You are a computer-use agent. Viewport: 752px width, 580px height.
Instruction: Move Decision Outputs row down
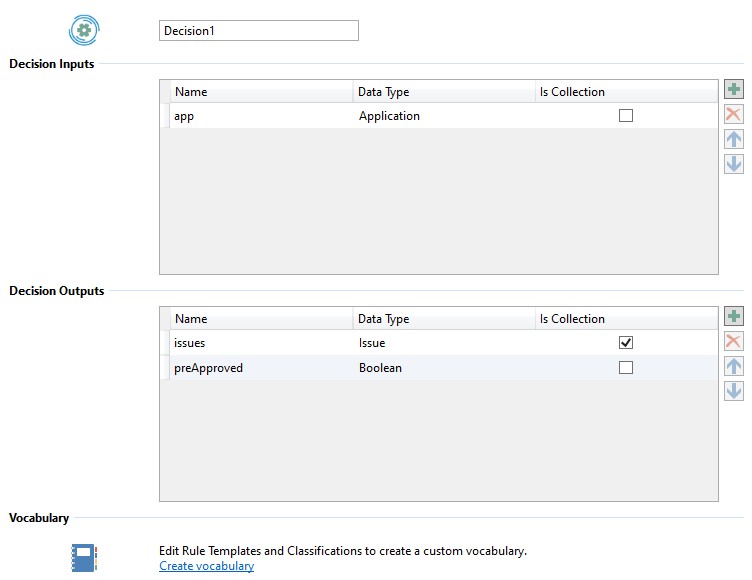point(734,391)
